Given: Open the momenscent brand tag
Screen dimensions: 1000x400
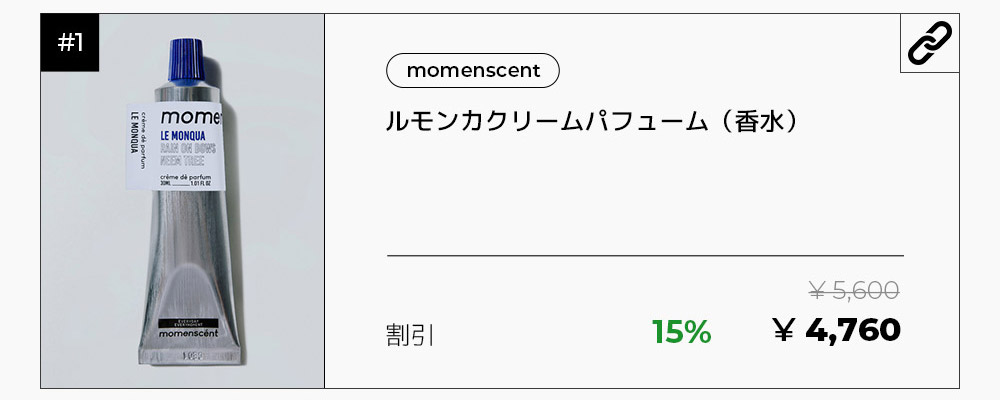Looking at the screenshot, I should [x=473, y=71].
